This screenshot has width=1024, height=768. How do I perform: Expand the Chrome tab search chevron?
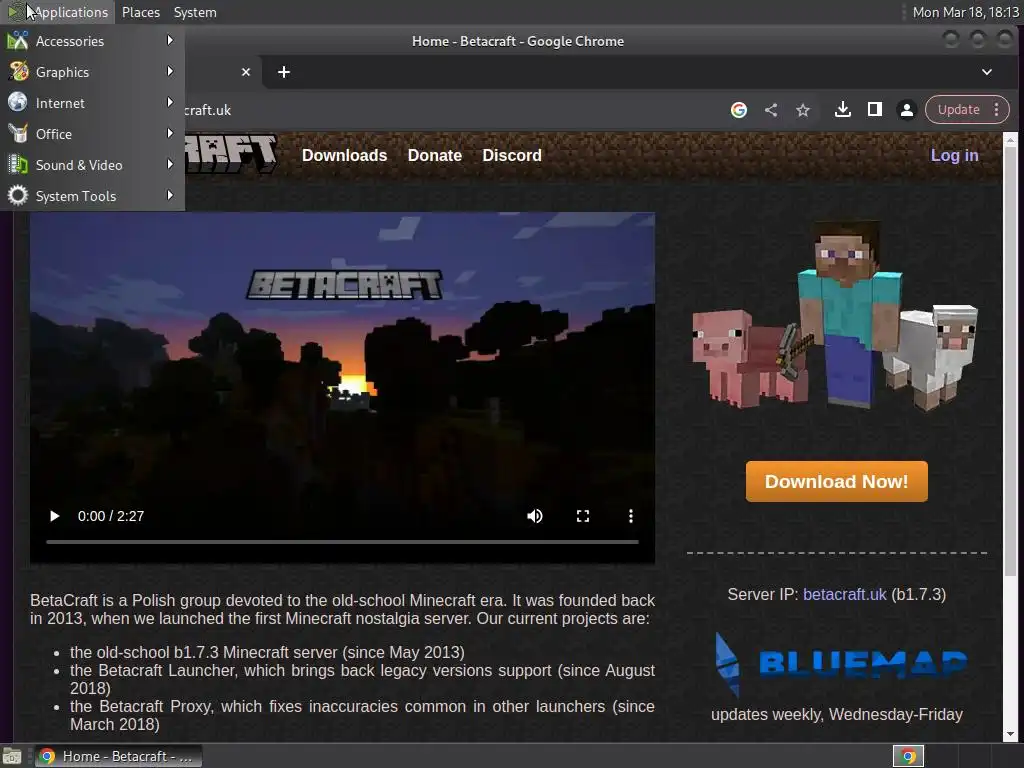[x=987, y=72]
